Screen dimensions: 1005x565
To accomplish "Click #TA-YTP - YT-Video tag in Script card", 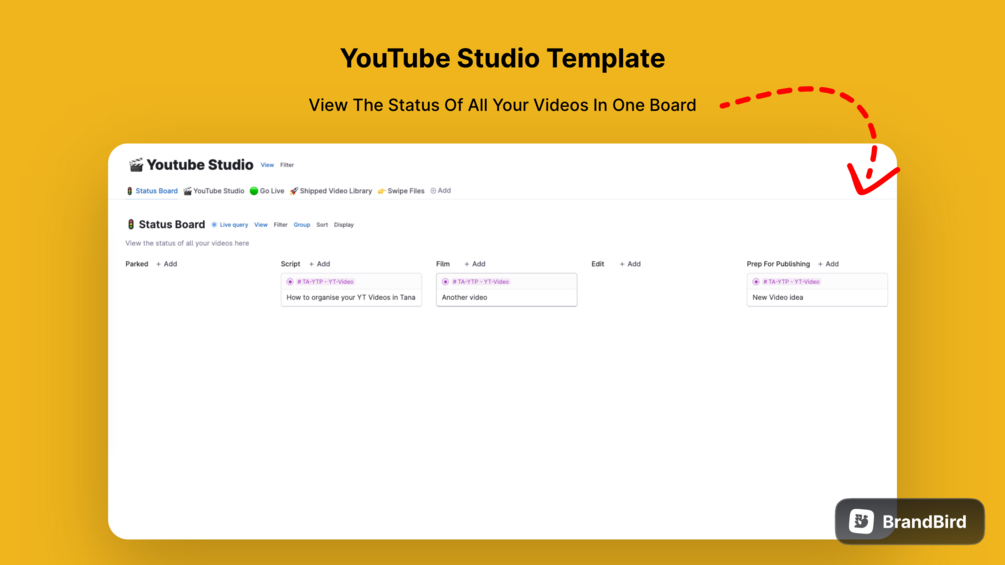I will click(x=325, y=282).
